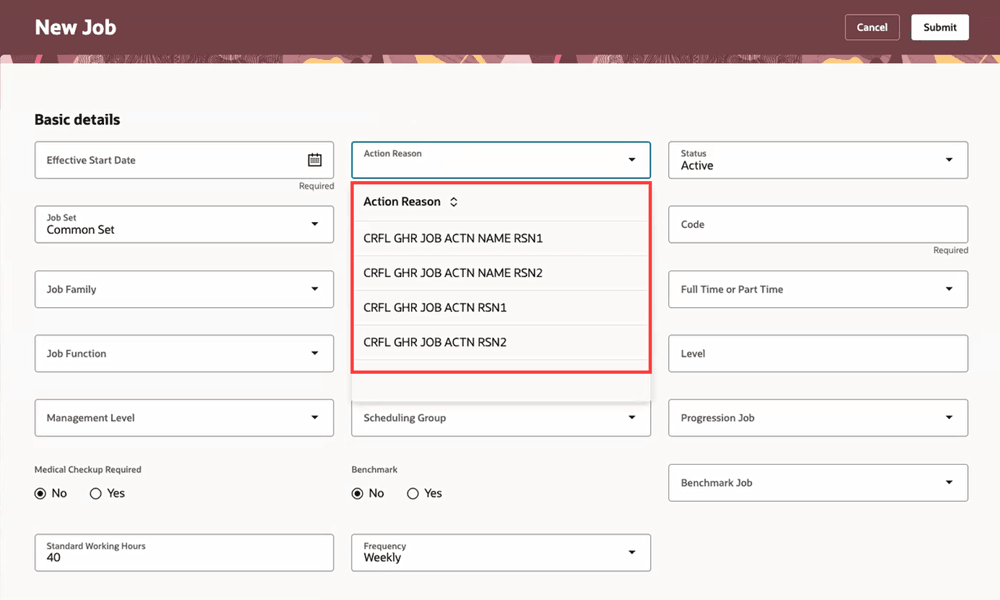The image size is (1000, 600).
Task: Open the Full Time or Part Time dropdown
Action: (x=948, y=289)
